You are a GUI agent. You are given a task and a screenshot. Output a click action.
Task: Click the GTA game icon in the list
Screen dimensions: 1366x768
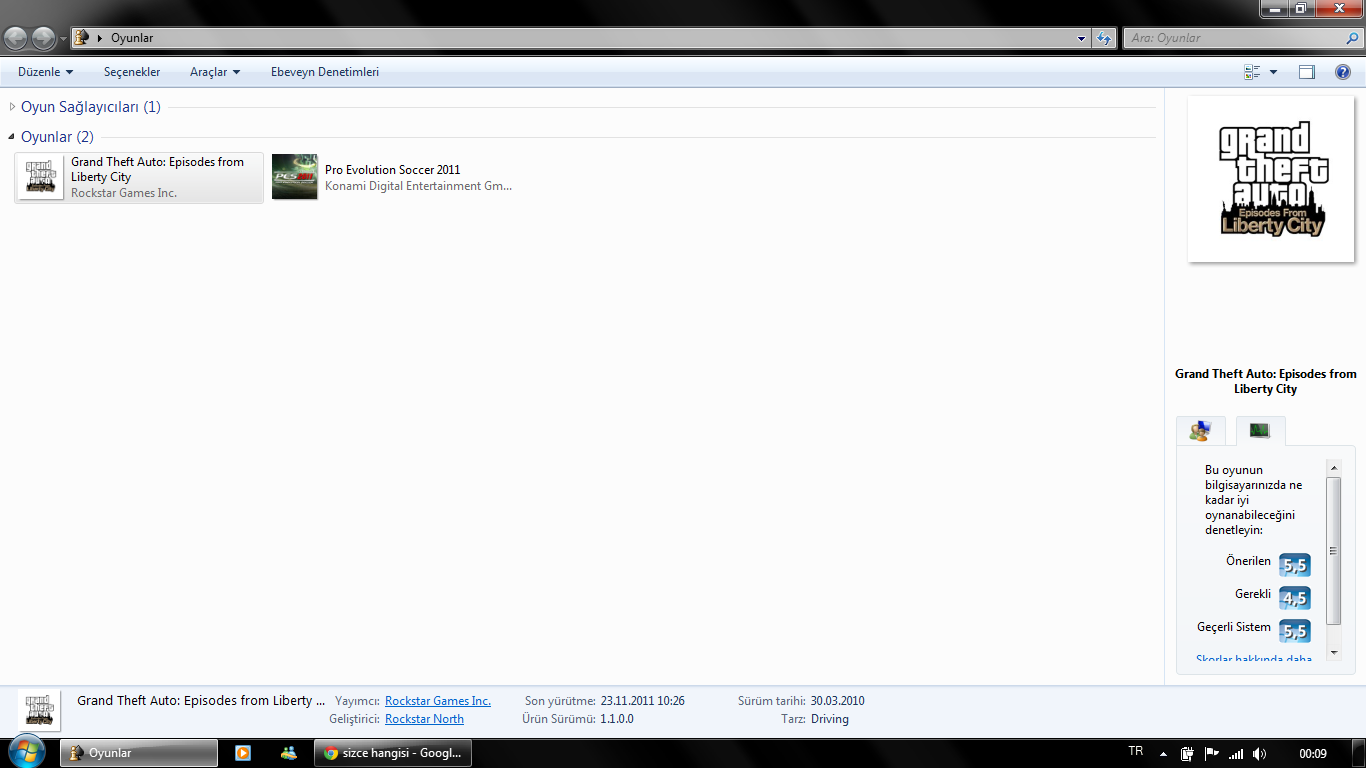pos(42,178)
